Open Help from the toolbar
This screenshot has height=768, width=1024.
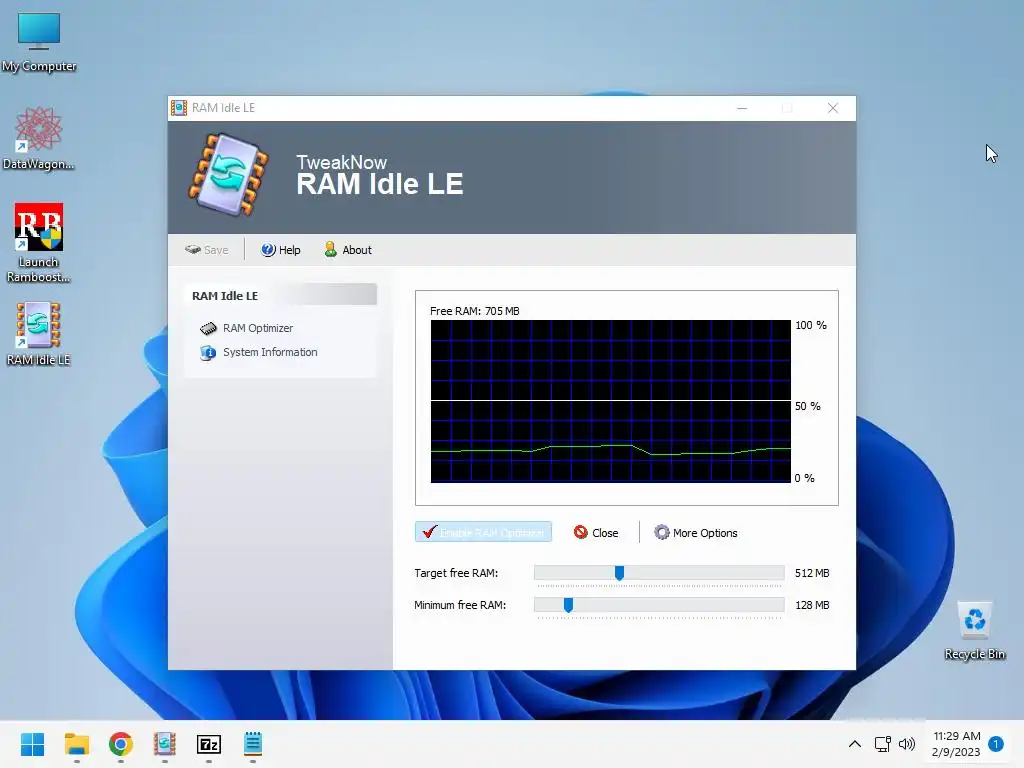click(x=281, y=249)
